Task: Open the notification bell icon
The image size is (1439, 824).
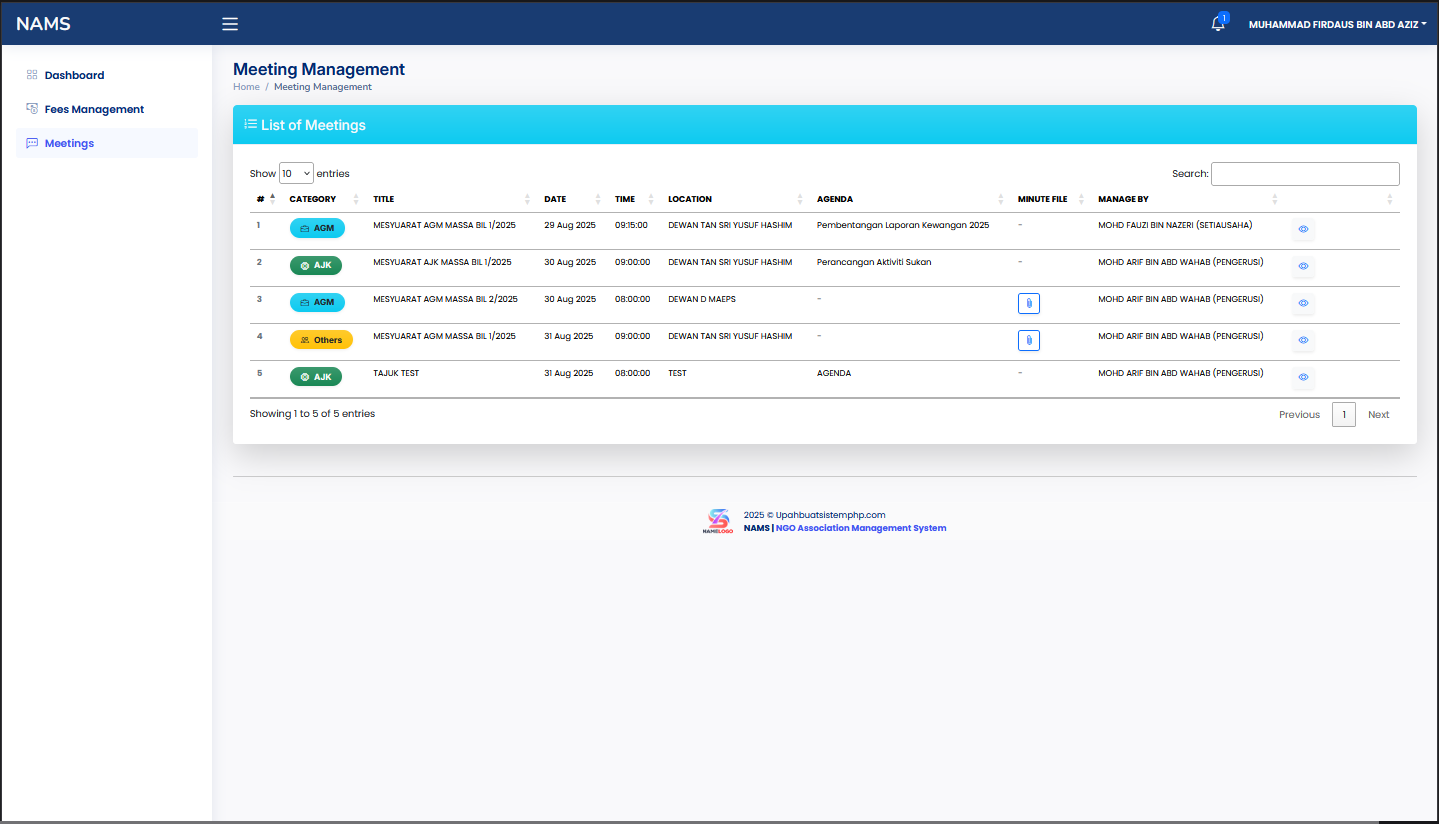Action: (1217, 24)
